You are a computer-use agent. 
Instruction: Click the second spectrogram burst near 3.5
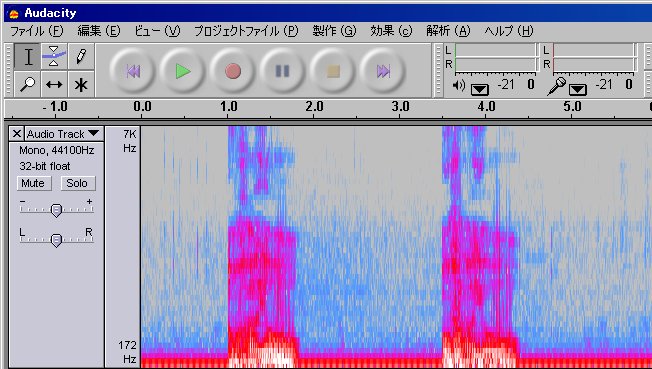(x=480, y=247)
